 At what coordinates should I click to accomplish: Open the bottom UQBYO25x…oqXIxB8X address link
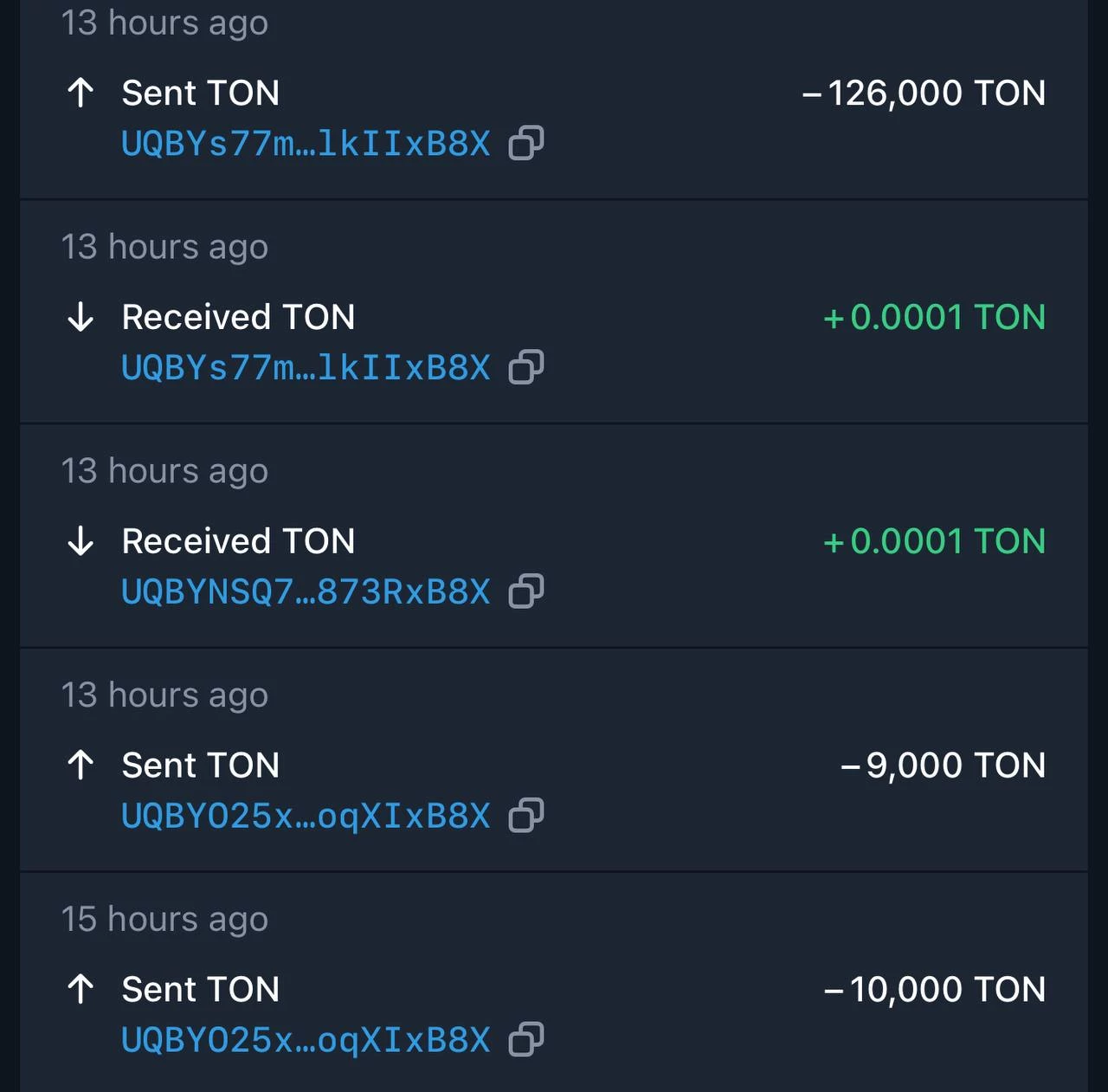click(305, 1039)
